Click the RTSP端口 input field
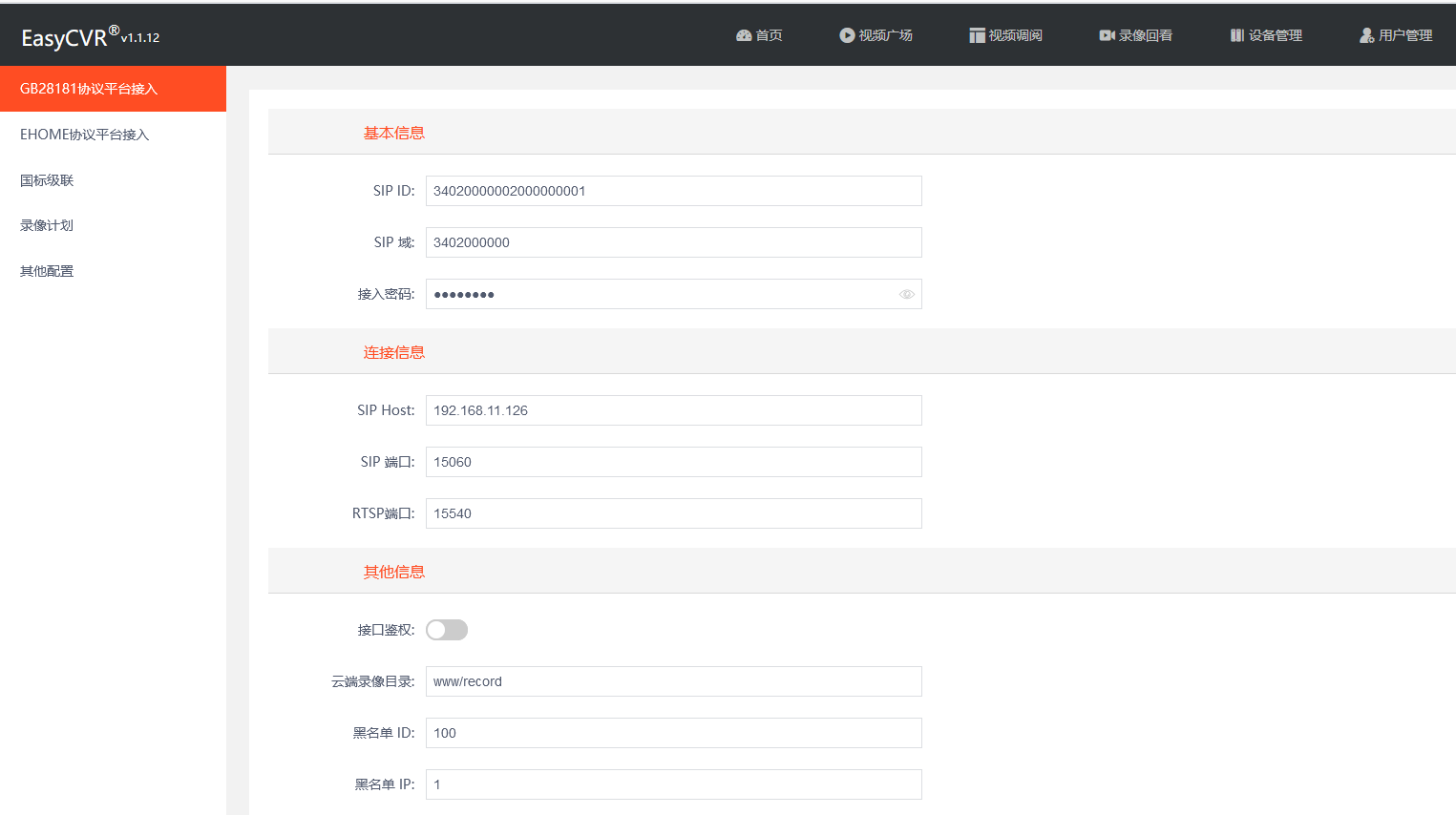 [673, 513]
